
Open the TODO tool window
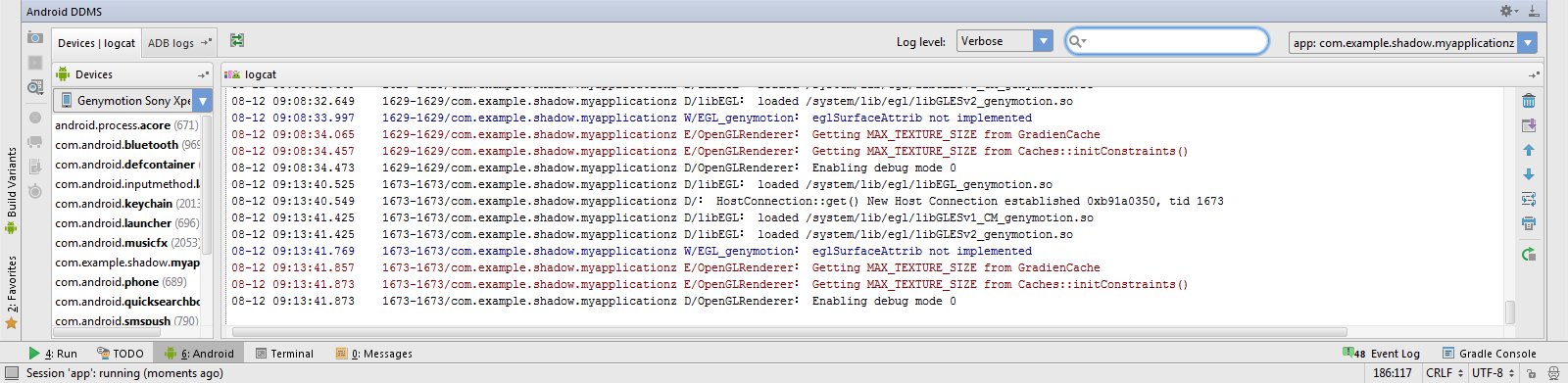point(121,354)
